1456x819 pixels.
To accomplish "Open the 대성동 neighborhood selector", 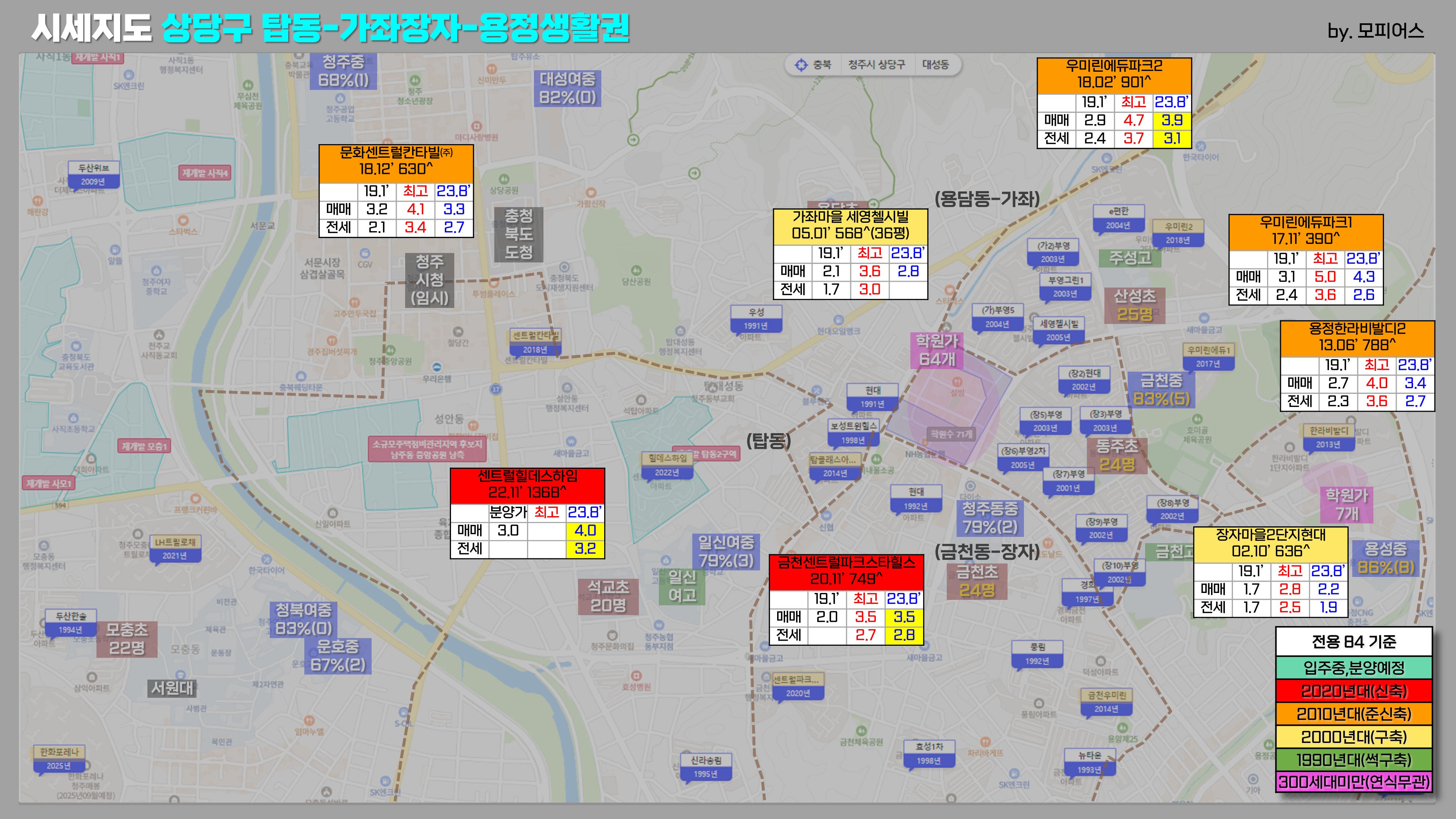I will (935, 65).
